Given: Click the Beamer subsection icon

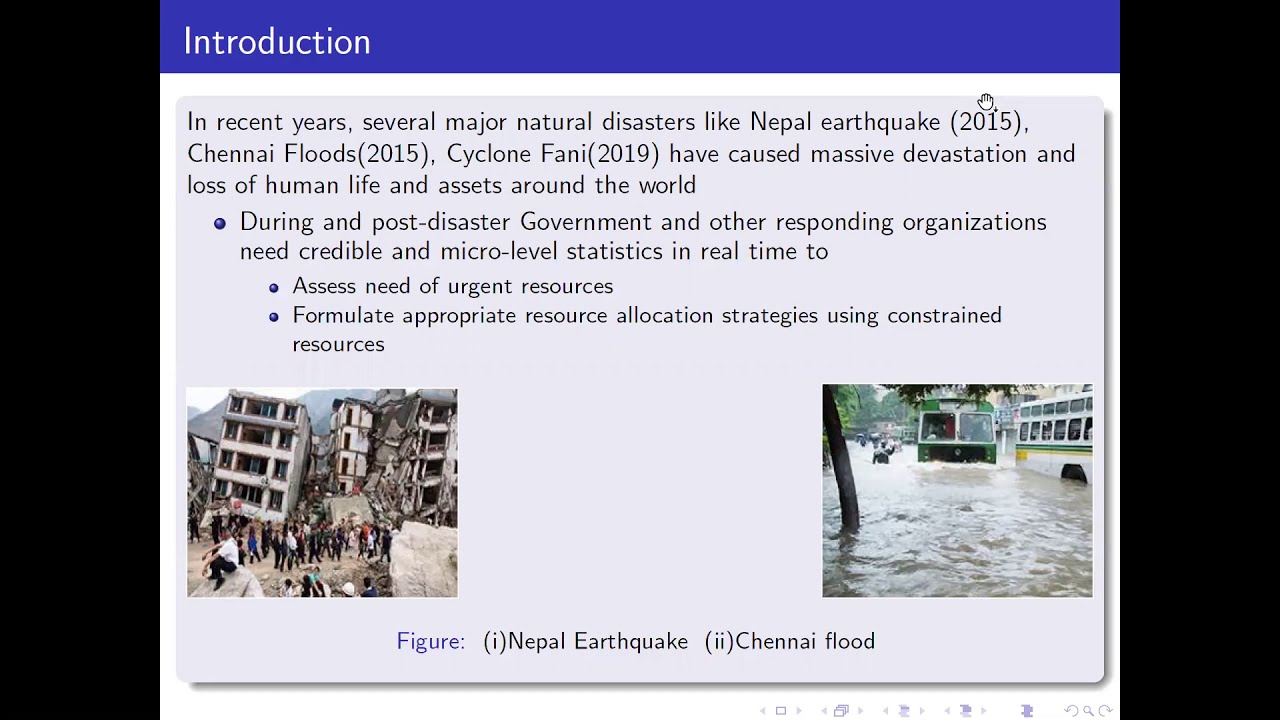Looking at the screenshot, I should tap(904, 711).
